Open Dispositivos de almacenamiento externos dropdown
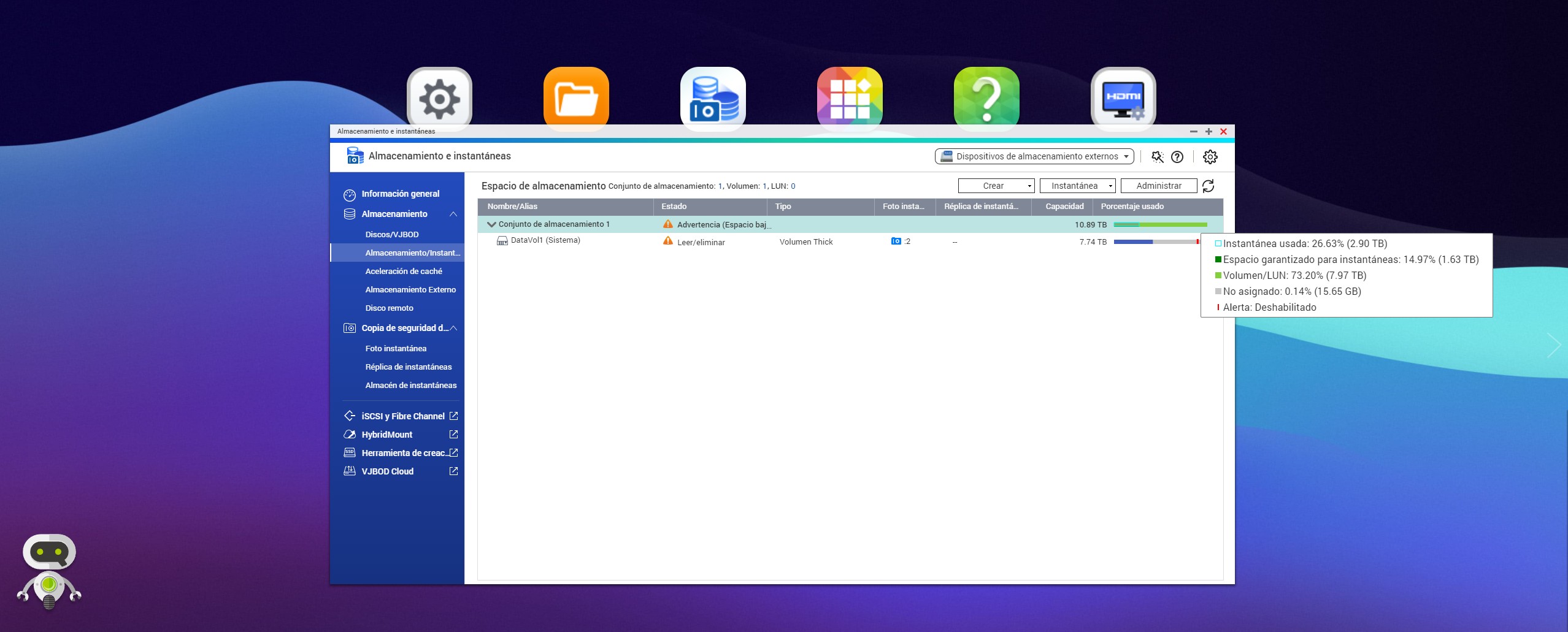 pyautogui.click(x=1034, y=156)
